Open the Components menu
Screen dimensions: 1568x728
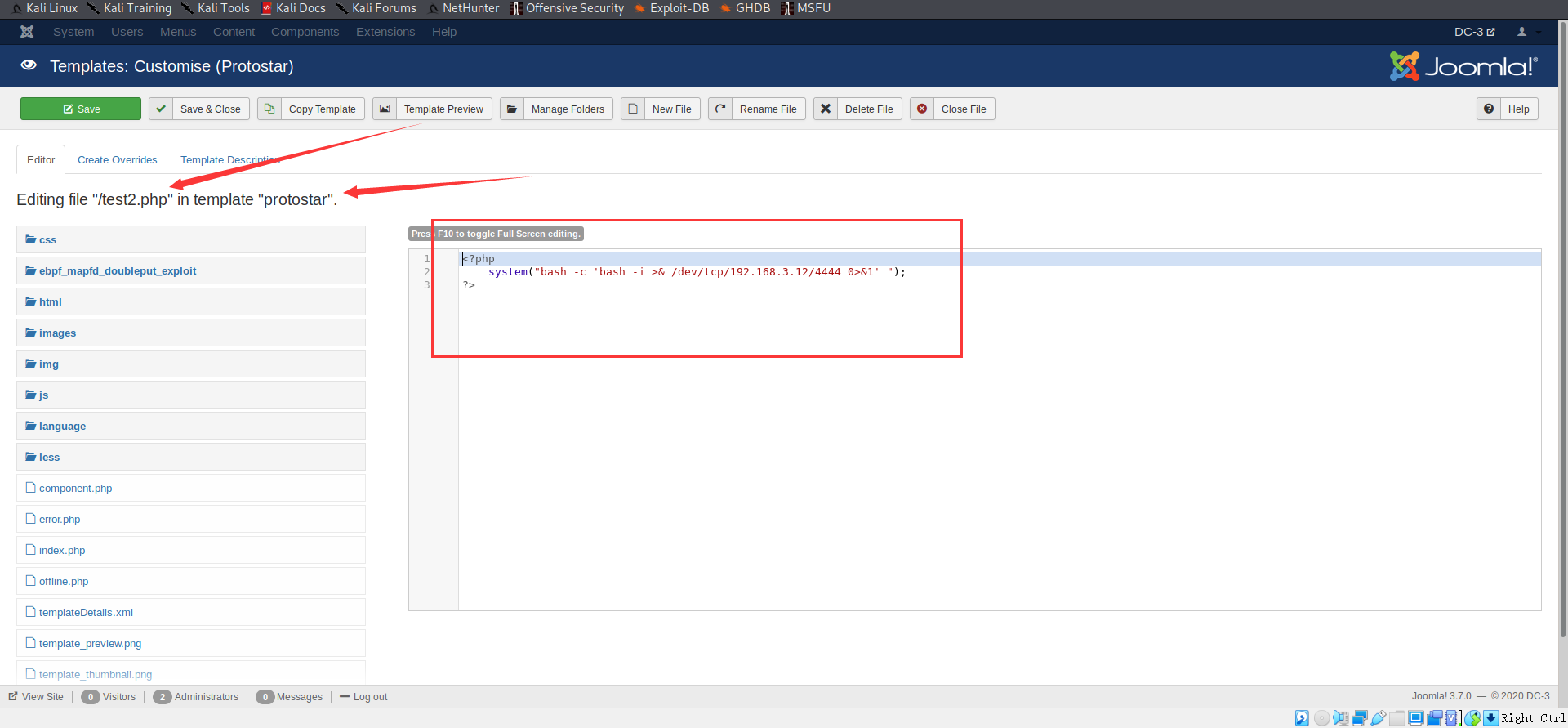(305, 32)
